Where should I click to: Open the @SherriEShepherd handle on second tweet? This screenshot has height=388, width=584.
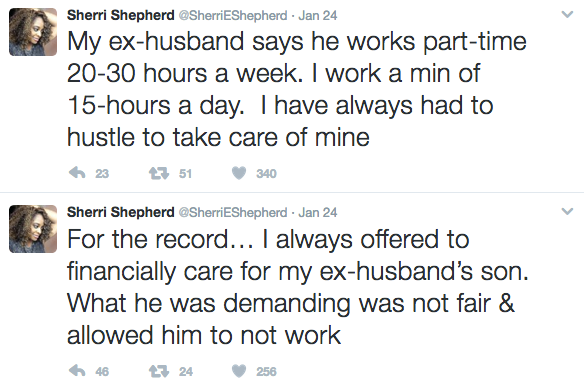coord(233,213)
